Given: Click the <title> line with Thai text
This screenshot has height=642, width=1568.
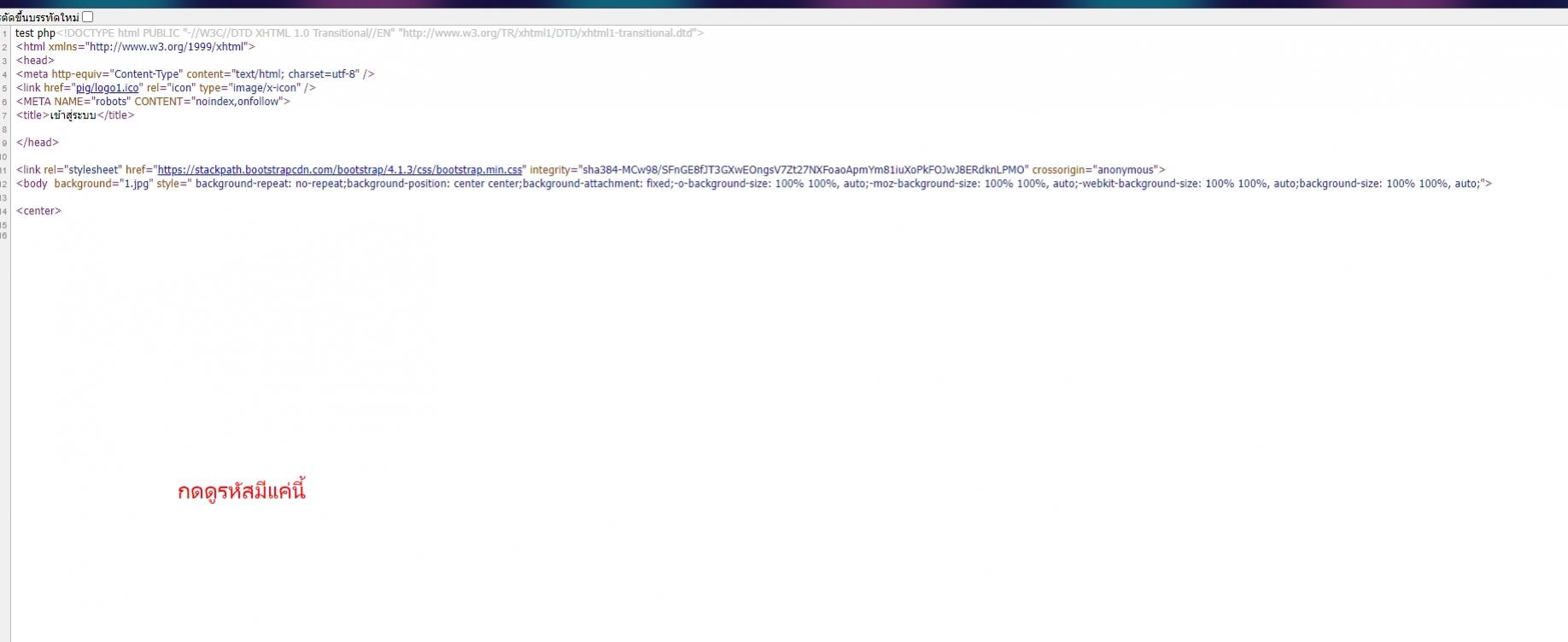Looking at the screenshot, I should click(x=75, y=115).
